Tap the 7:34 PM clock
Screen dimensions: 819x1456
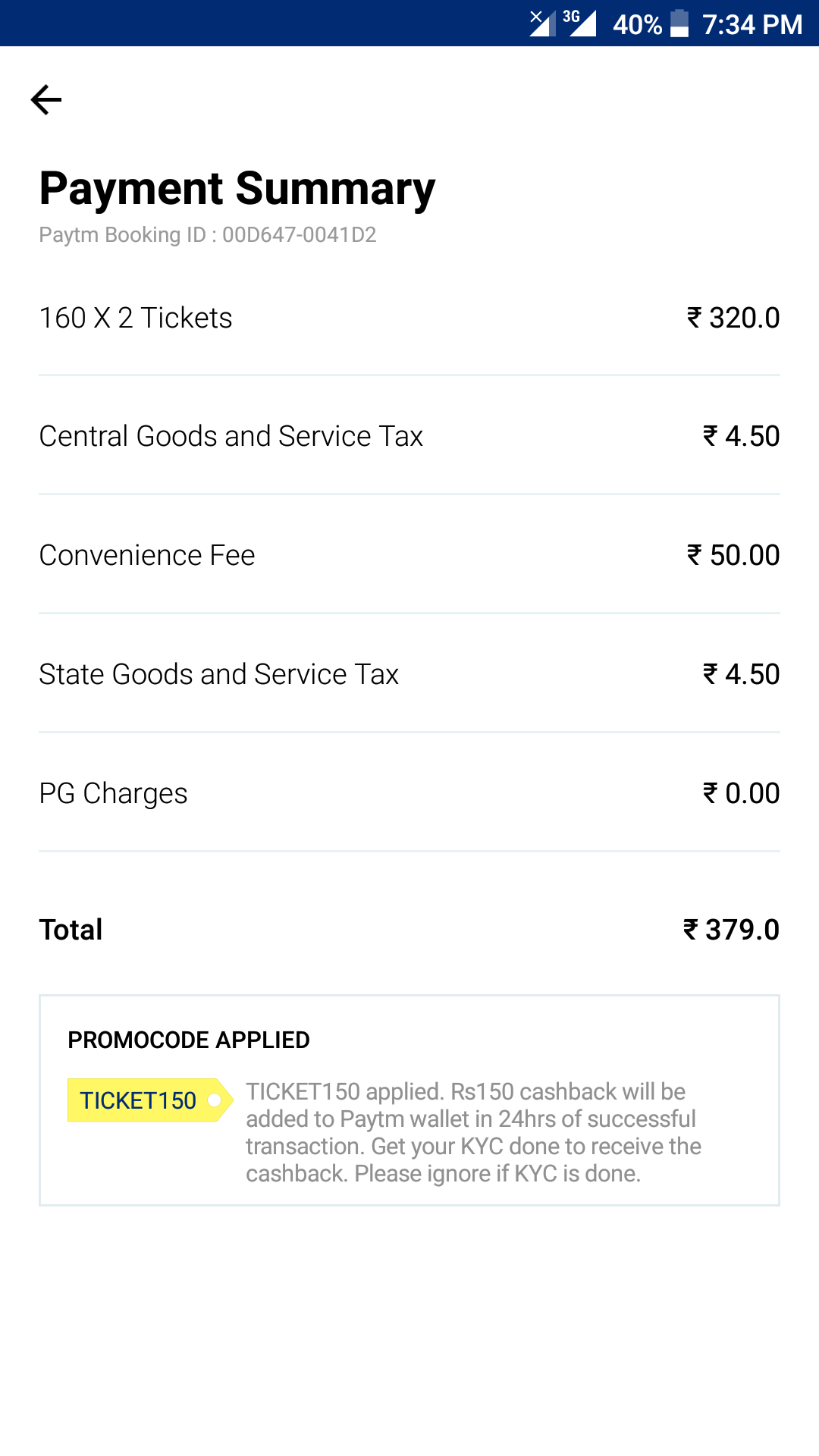(752, 24)
